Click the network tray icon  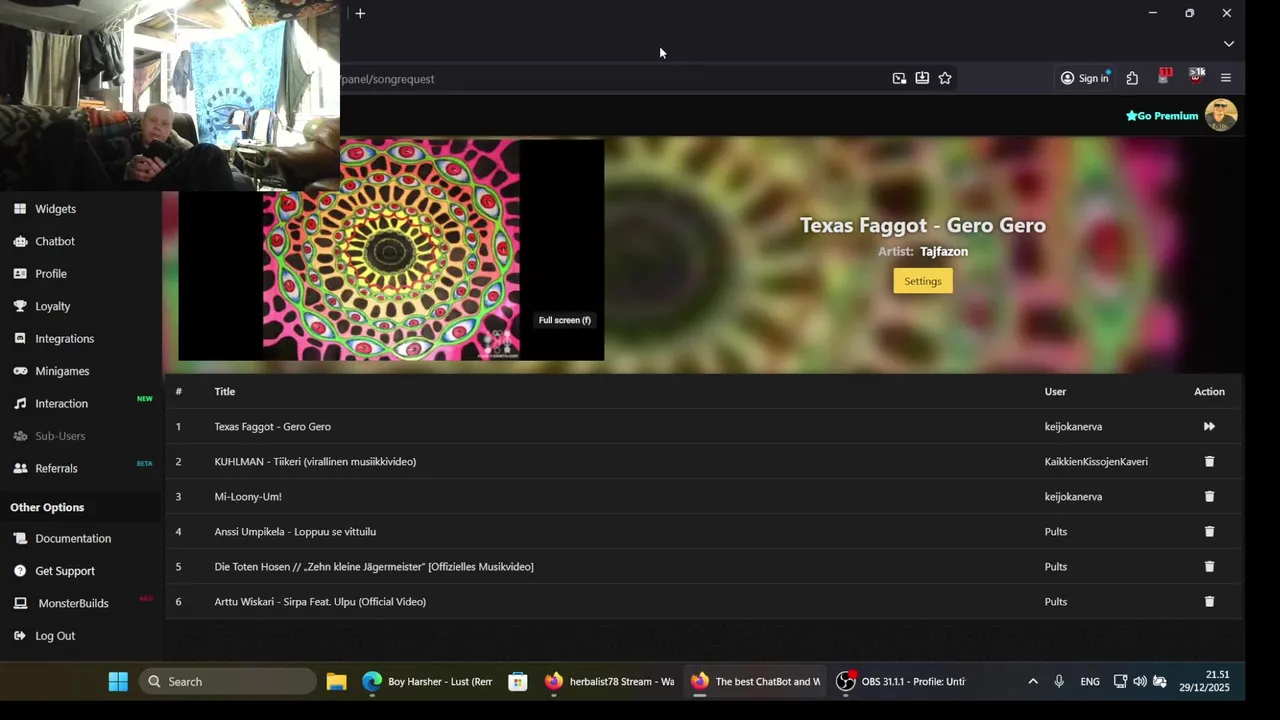(1120, 682)
